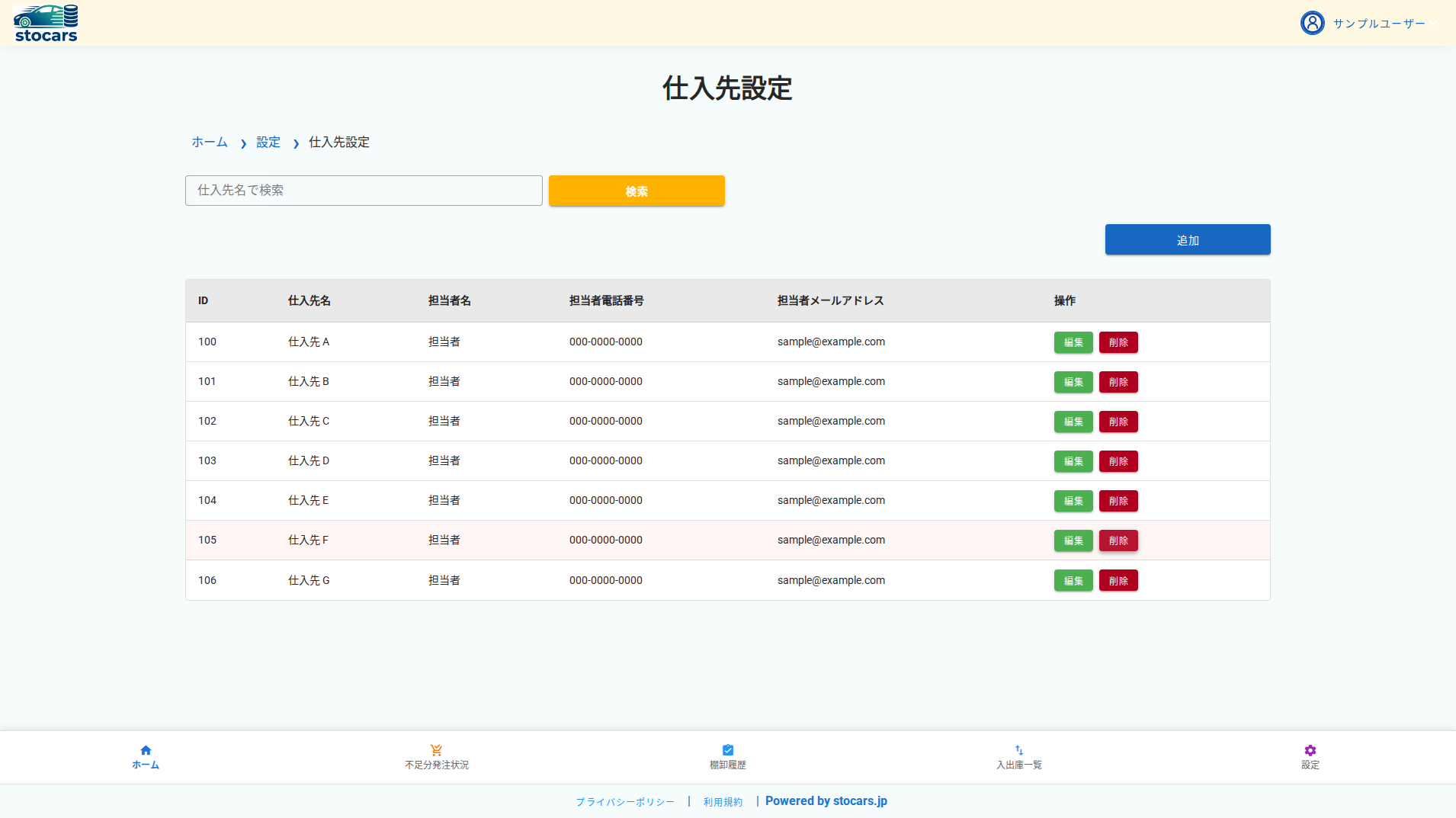Edit supplier 仕入先 B

(1073, 382)
